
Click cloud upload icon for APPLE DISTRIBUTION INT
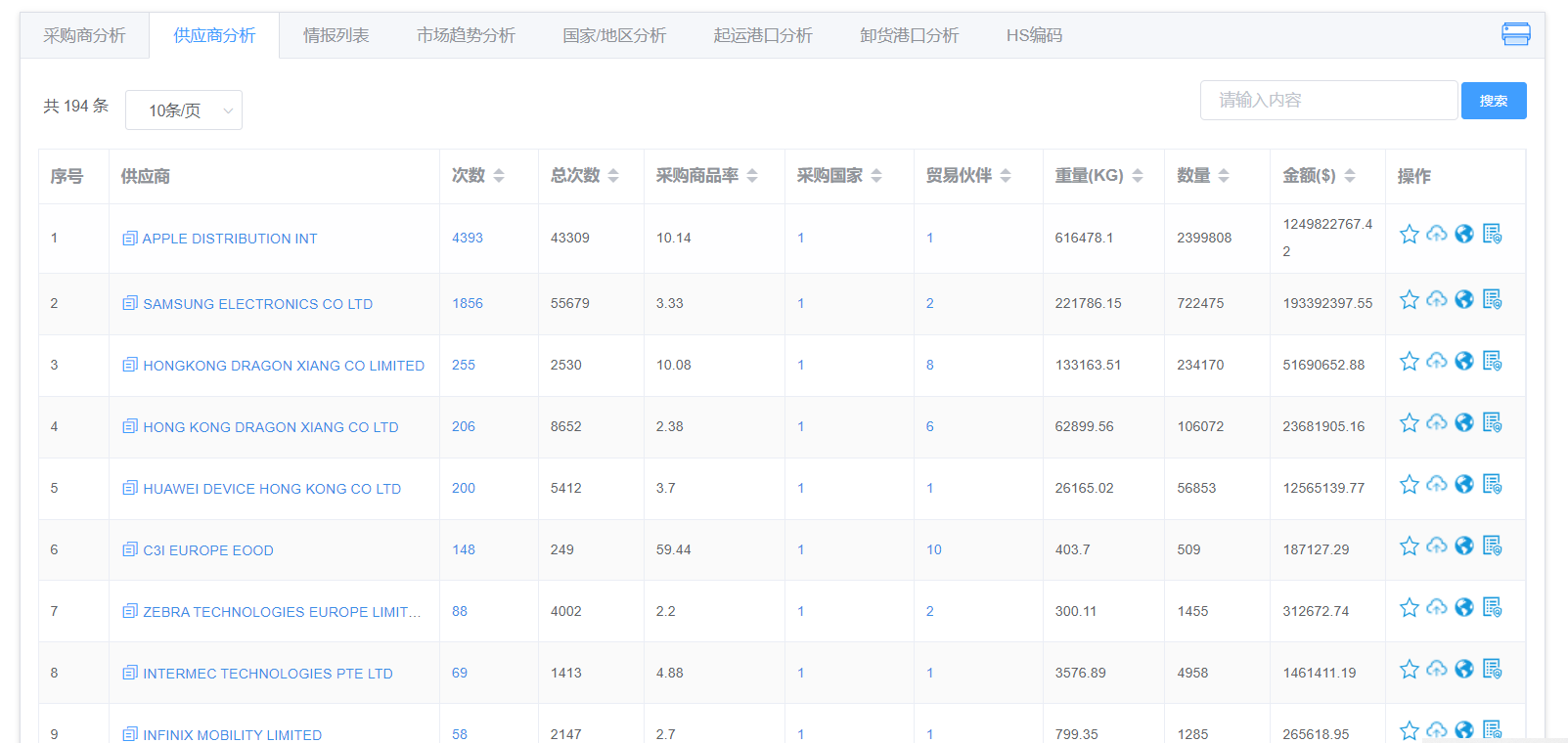pyautogui.click(x=1436, y=234)
